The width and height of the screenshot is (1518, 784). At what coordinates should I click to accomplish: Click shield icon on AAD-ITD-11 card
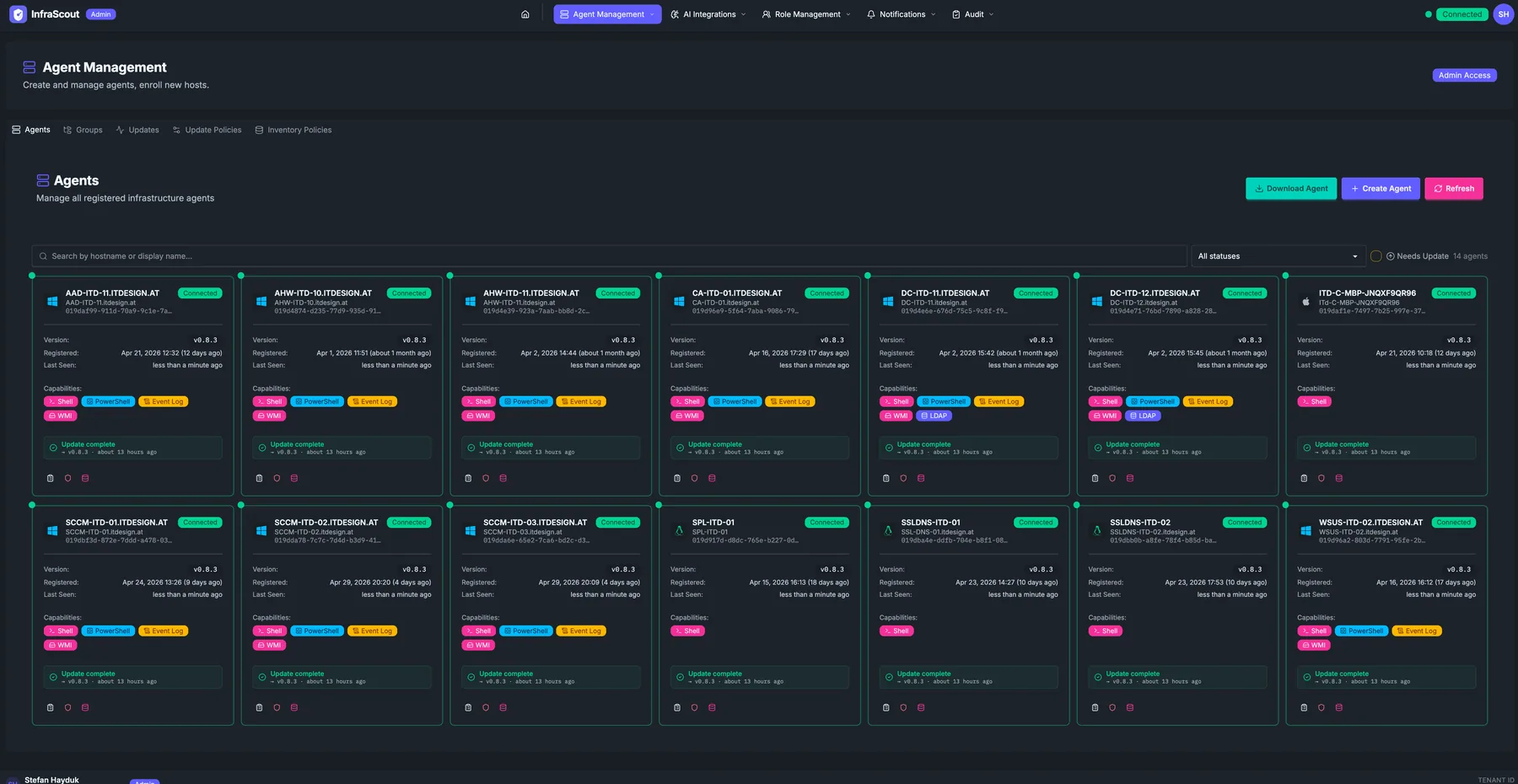click(68, 478)
